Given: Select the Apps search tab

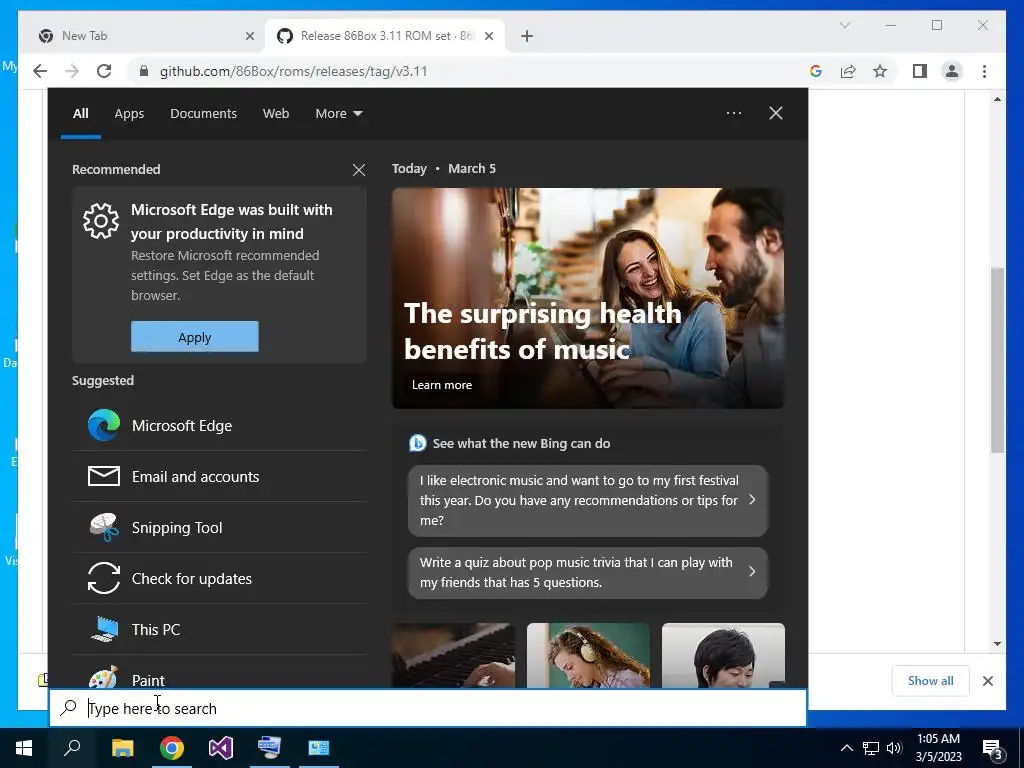Looking at the screenshot, I should (129, 114).
